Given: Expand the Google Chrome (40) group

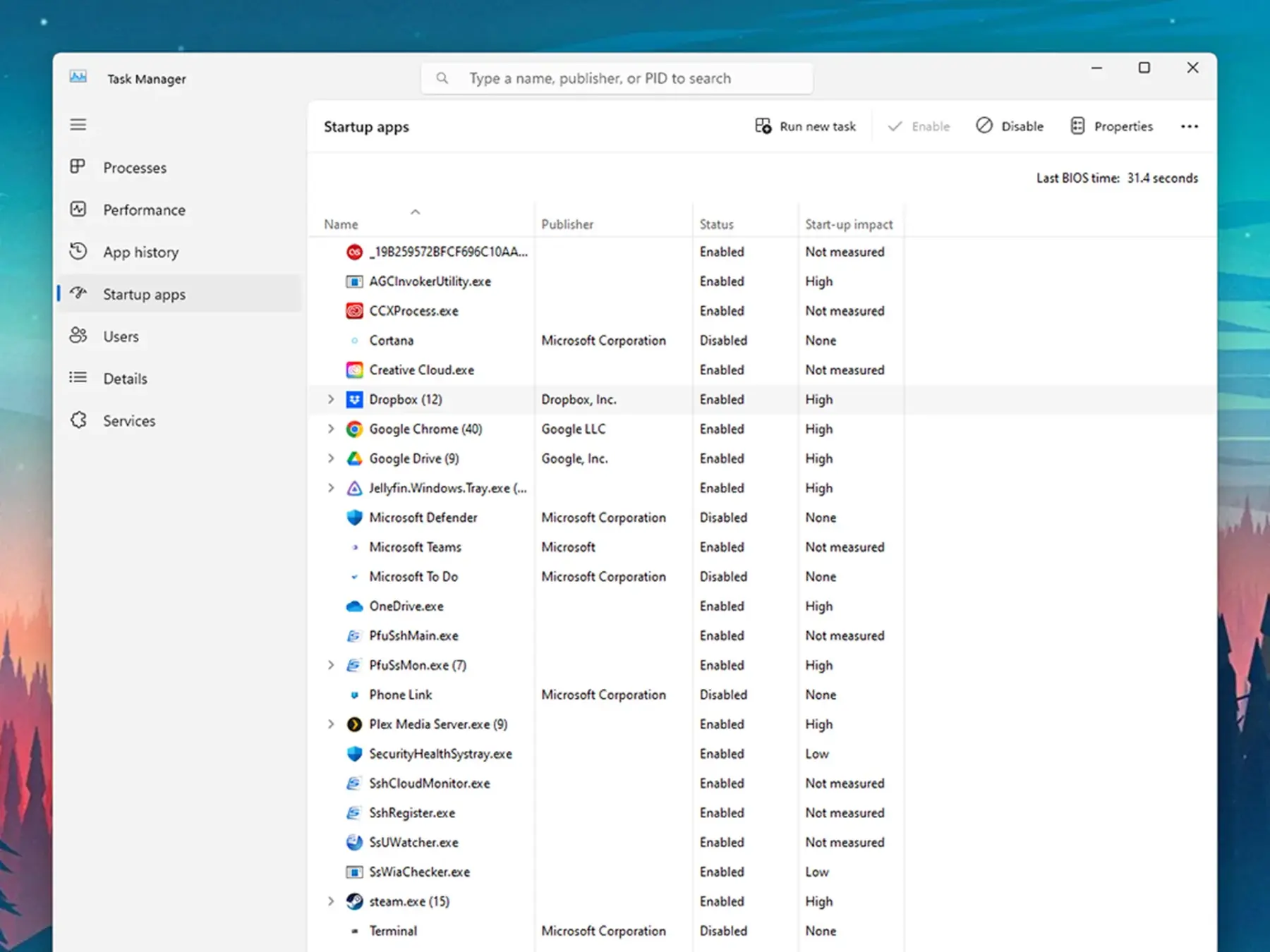Looking at the screenshot, I should click(330, 429).
